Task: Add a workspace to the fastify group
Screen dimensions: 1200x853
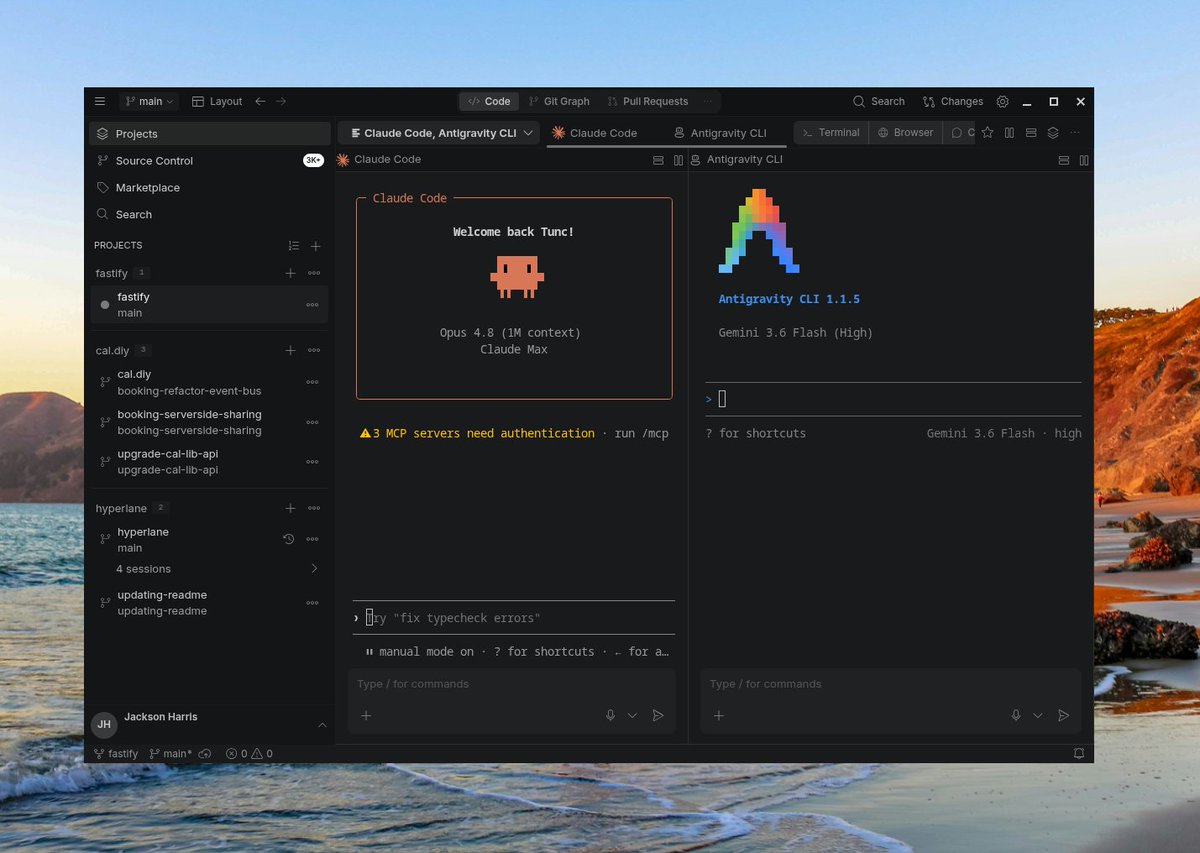Action: 290,273
